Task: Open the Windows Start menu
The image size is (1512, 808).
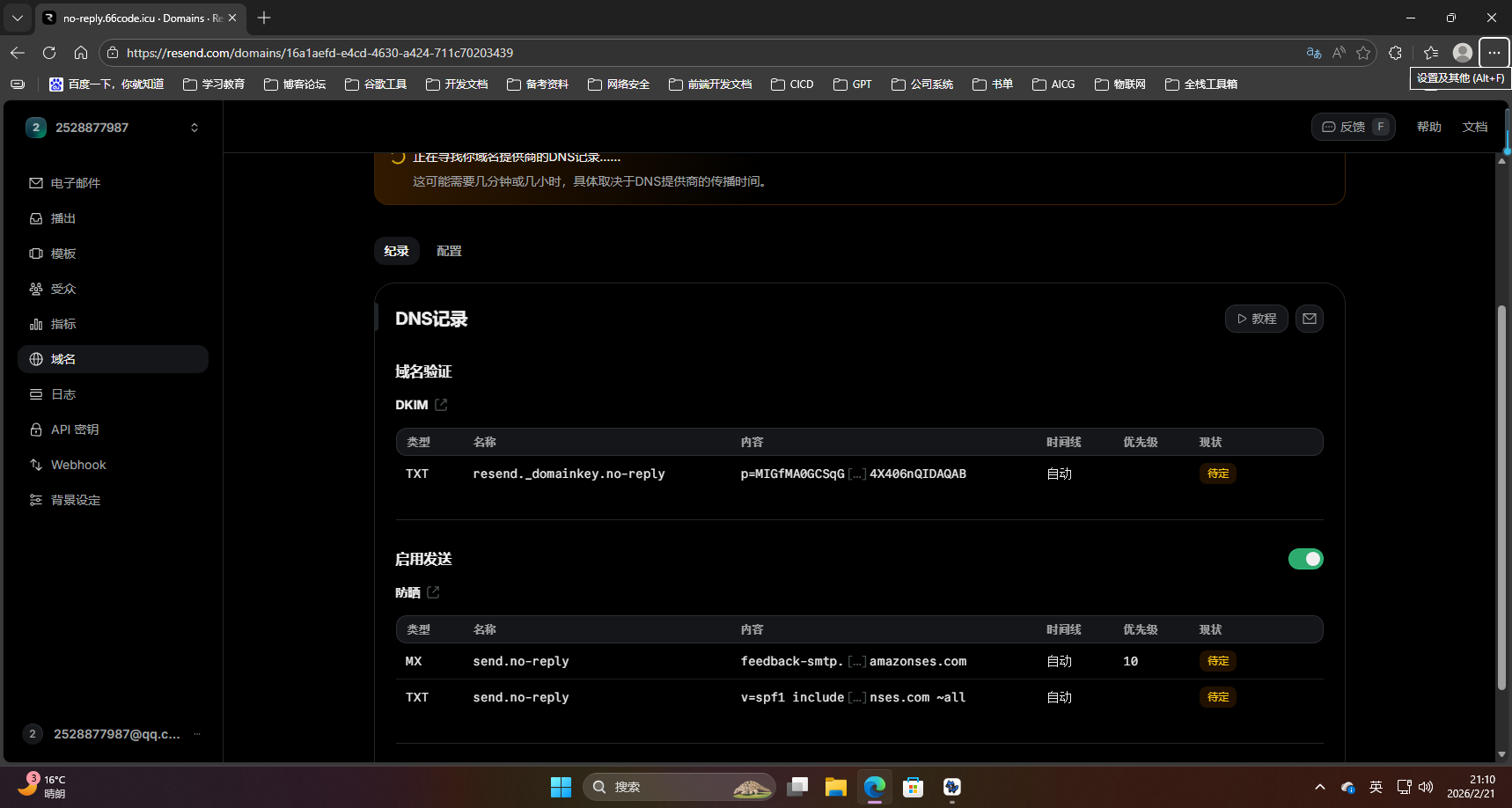Action: [561, 787]
